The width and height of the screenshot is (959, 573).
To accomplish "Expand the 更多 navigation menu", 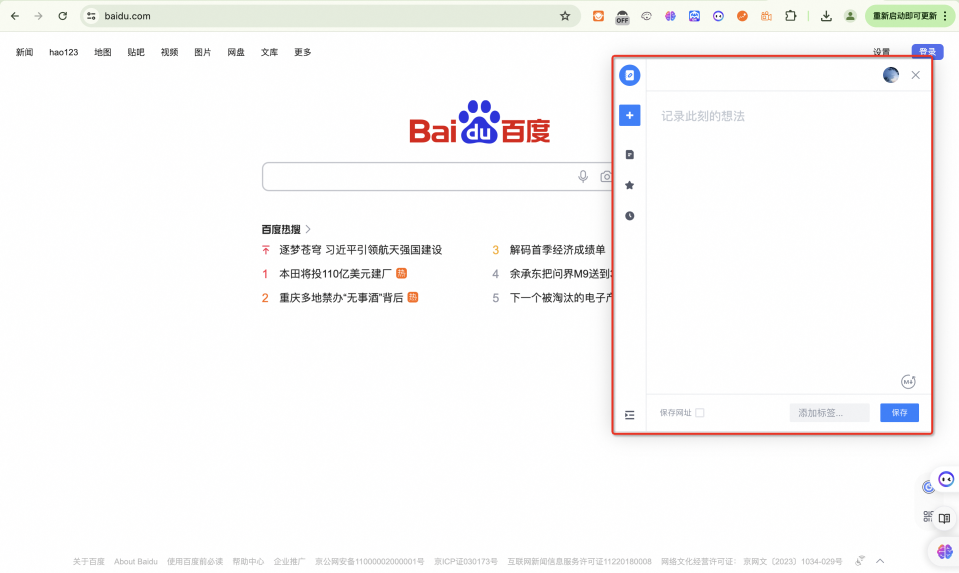I will [x=303, y=52].
